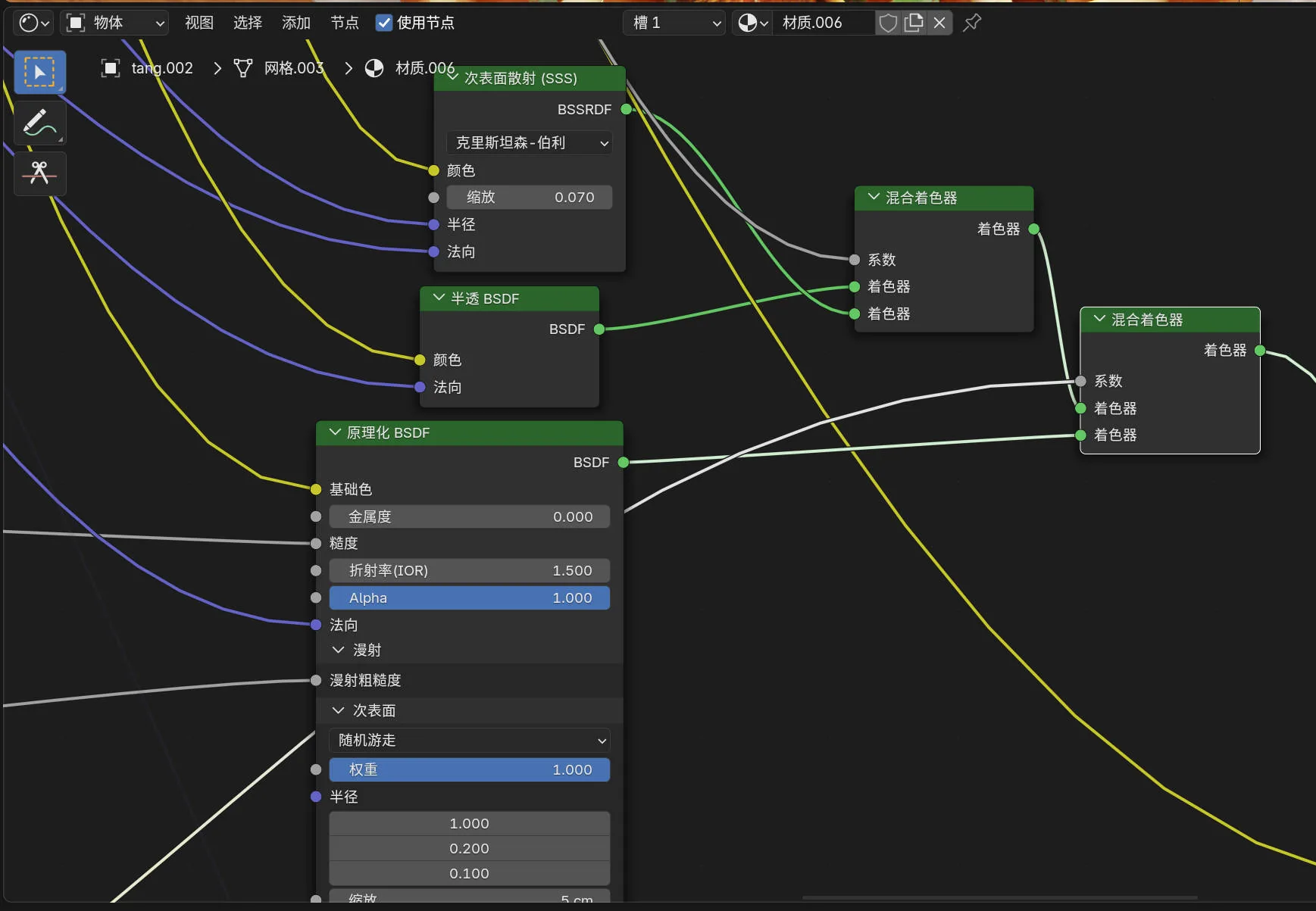1316x911 pixels.
Task: Click the tang.002 breadcrumb text
Action: click(x=162, y=68)
